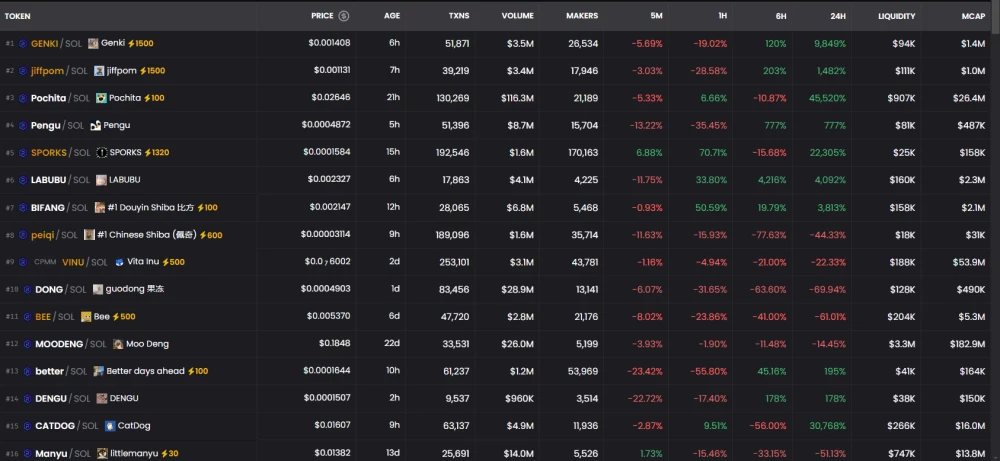The image size is (1000, 461).
Task: Sort tokens by VOLUME column header
Action: (518, 16)
